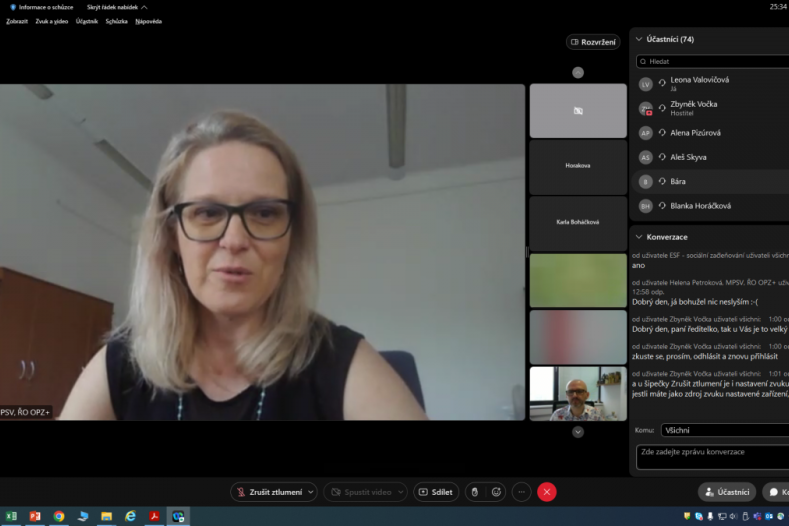Select participant name Zbyněk Vočka
This screenshot has height=526, width=789.
[x=693, y=104]
